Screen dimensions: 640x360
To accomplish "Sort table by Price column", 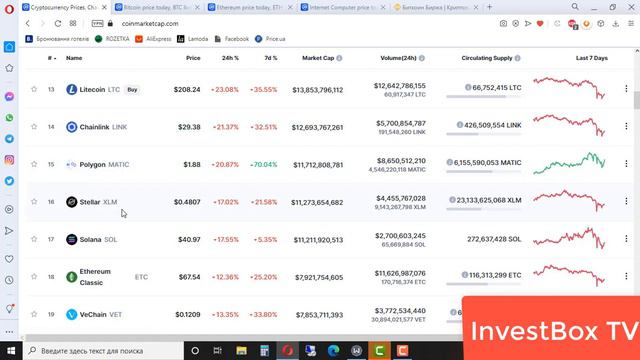I will click(193, 58).
